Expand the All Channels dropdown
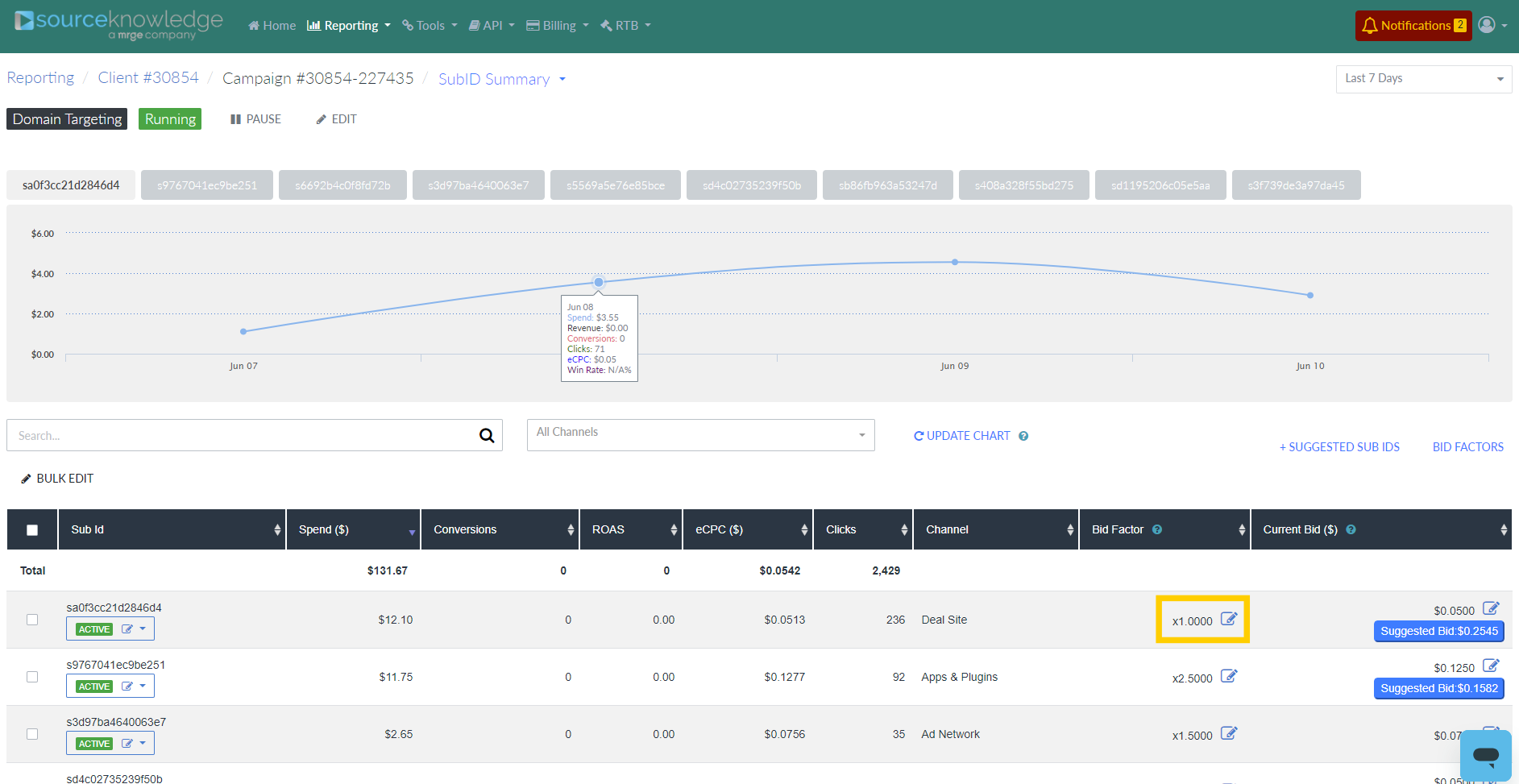 (700, 435)
